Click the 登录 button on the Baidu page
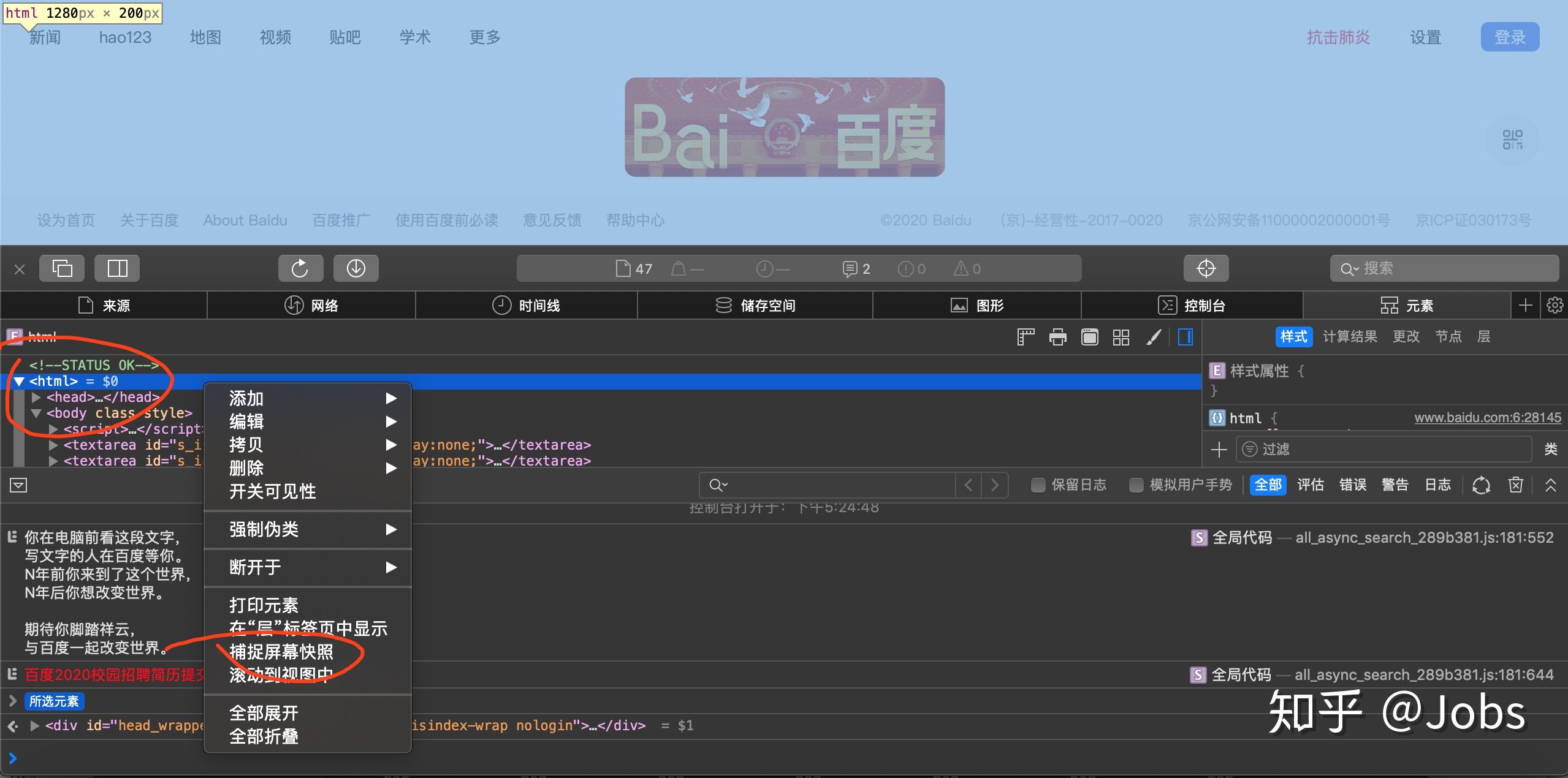The height and width of the screenshot is (778, 1568). pos(1510,37)
